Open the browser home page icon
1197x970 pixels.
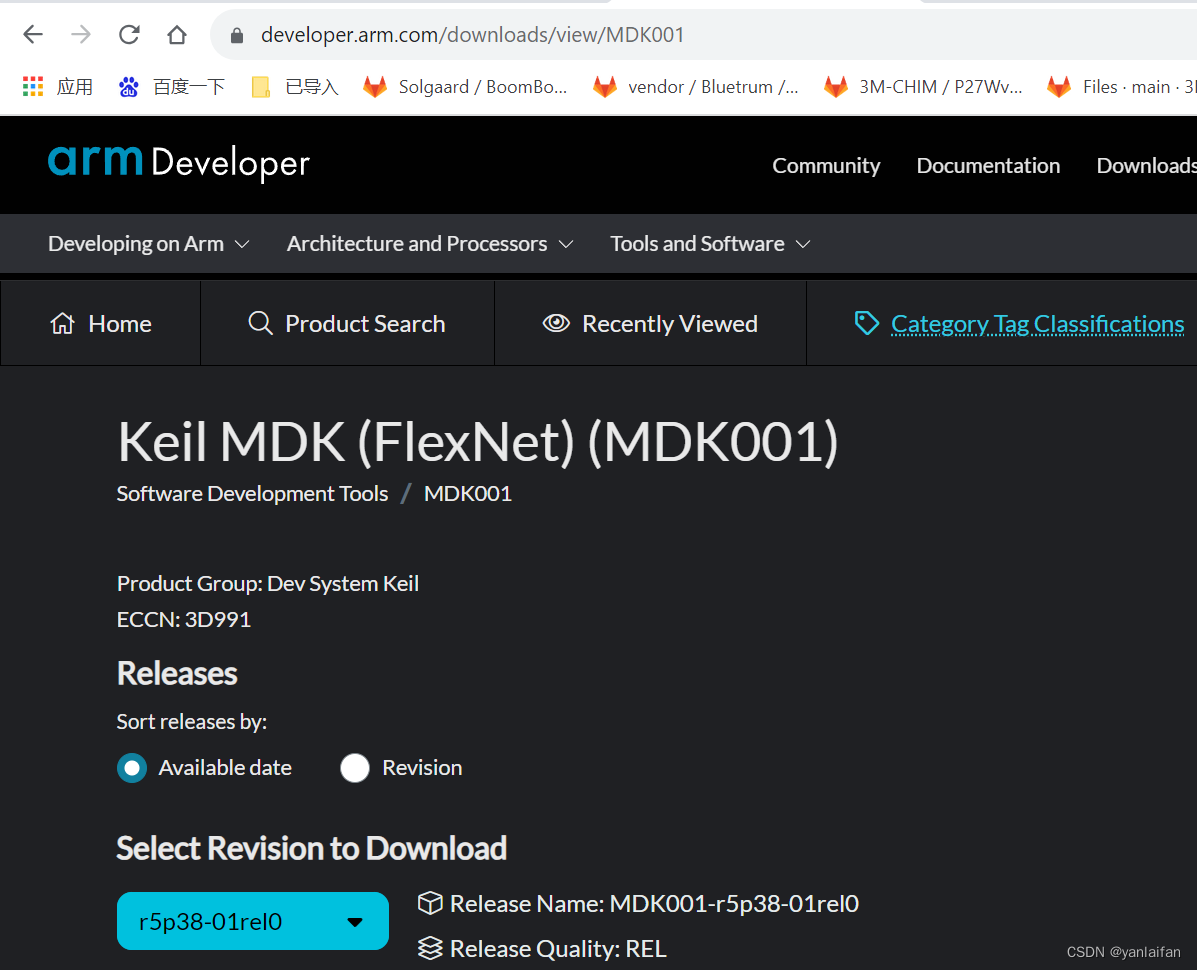pyautogui.click(x=177, y=34)
